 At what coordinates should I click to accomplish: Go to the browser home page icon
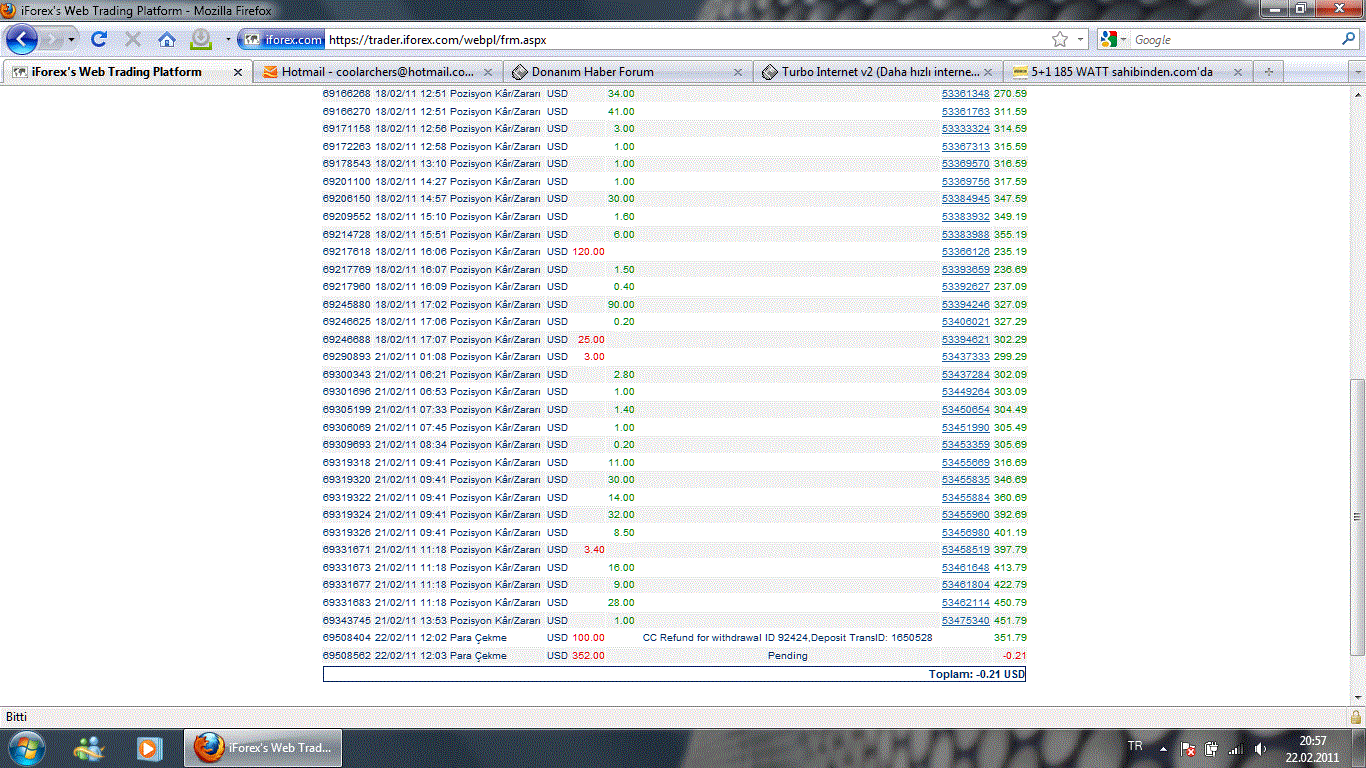[x=167, y=40]
